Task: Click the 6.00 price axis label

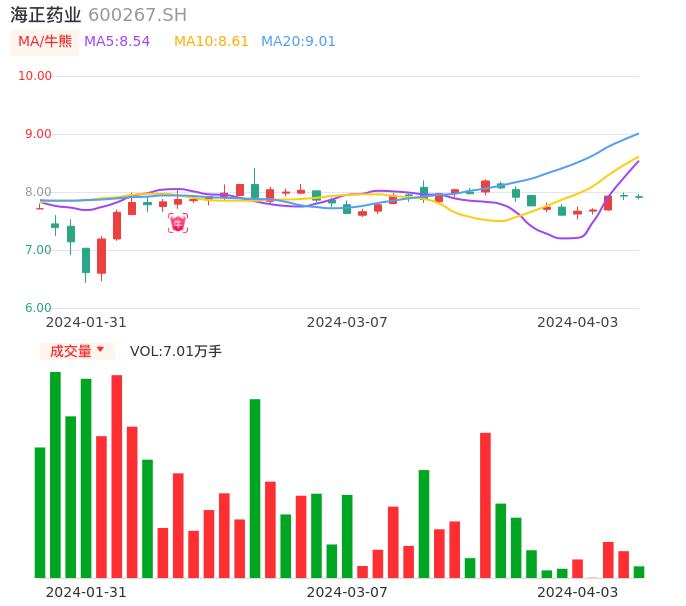Action: click(x=38, y=308)
